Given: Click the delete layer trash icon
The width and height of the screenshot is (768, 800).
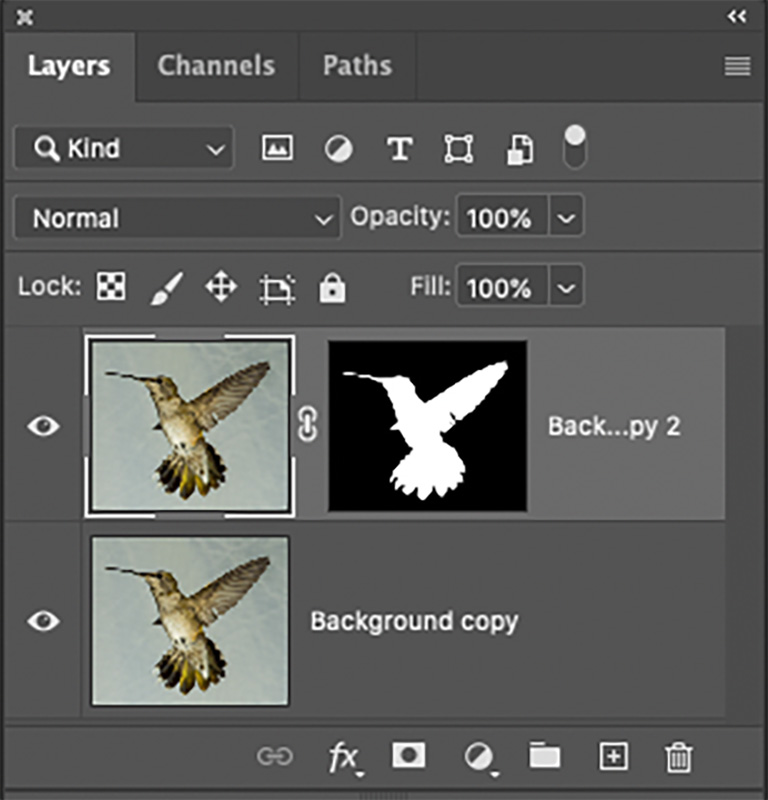Looking at the screenshot, I should click(x=679, y=756).
